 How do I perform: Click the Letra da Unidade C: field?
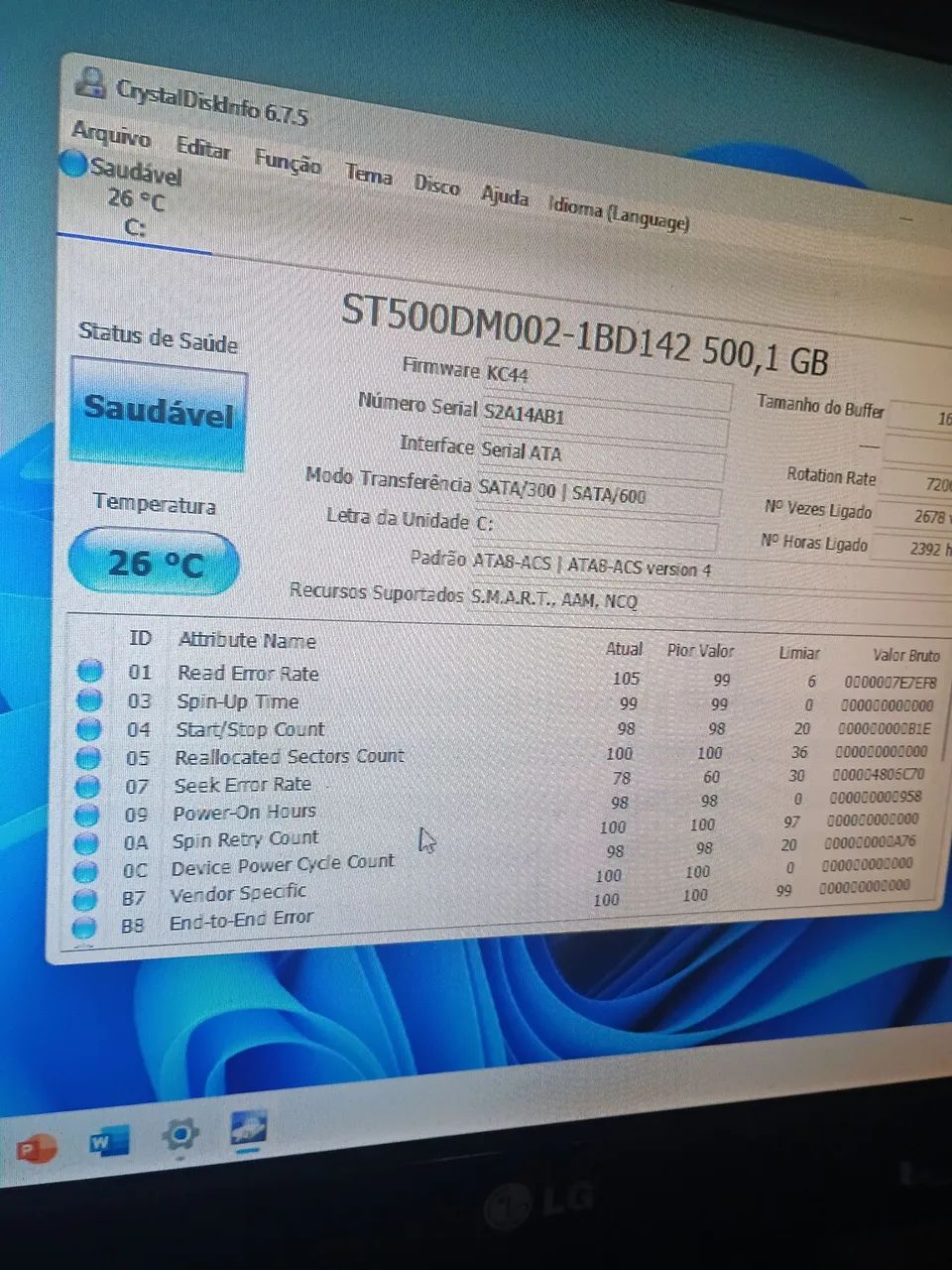596,529
